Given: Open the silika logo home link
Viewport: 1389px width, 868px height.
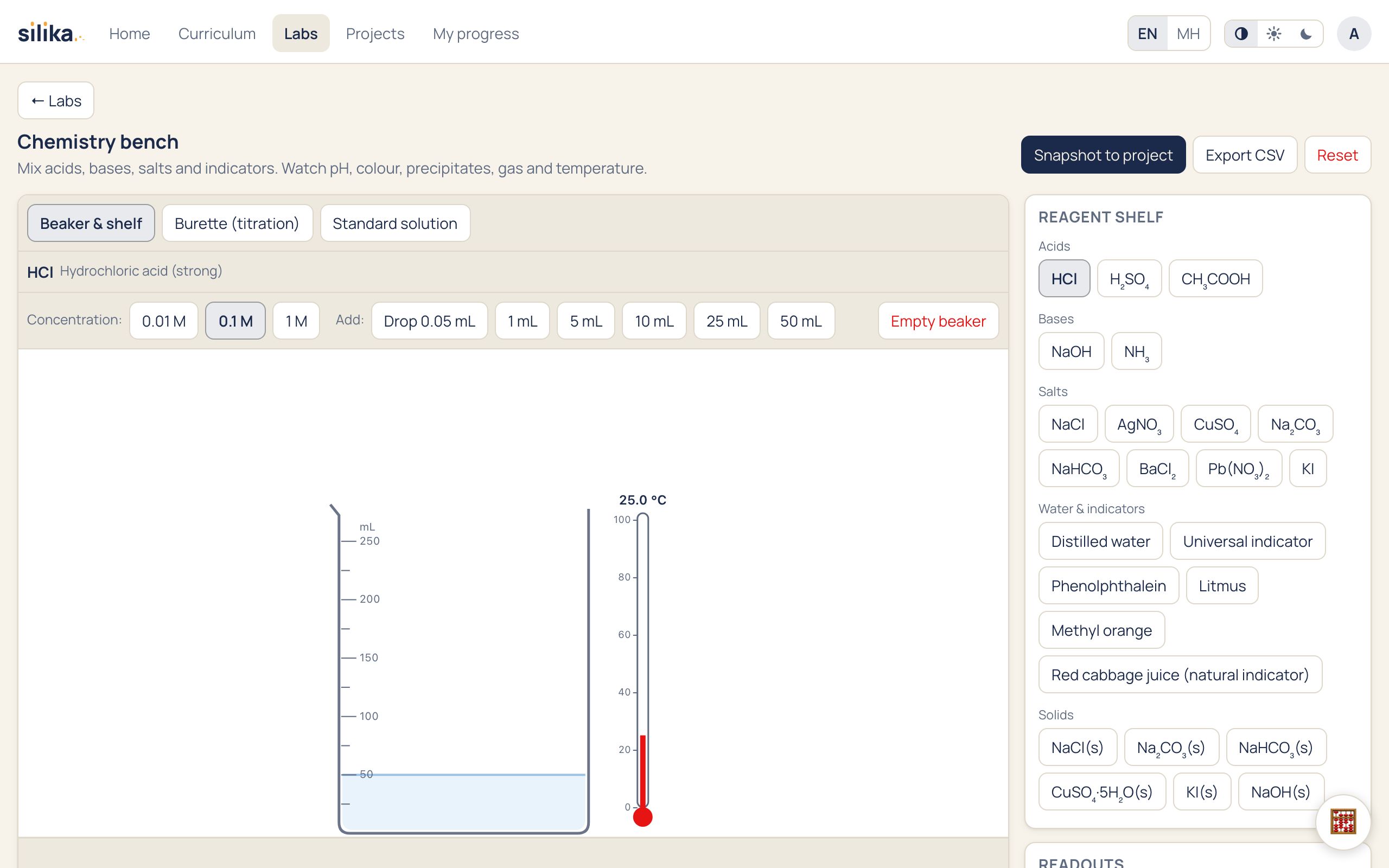Looking at the screenshot, I should (x=50, y=33).
